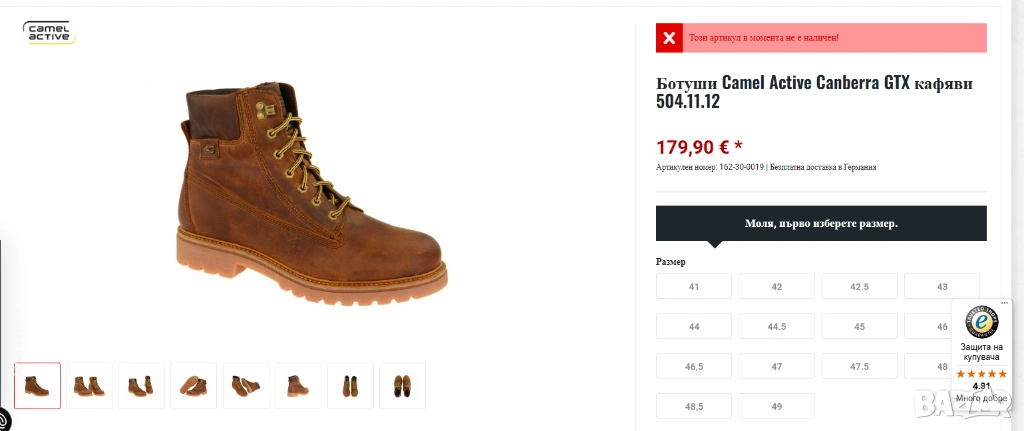The height and width of the screenshot is (431, 1024).
Task: Click the Trusted Shops five-star rating
Action: 981,374
